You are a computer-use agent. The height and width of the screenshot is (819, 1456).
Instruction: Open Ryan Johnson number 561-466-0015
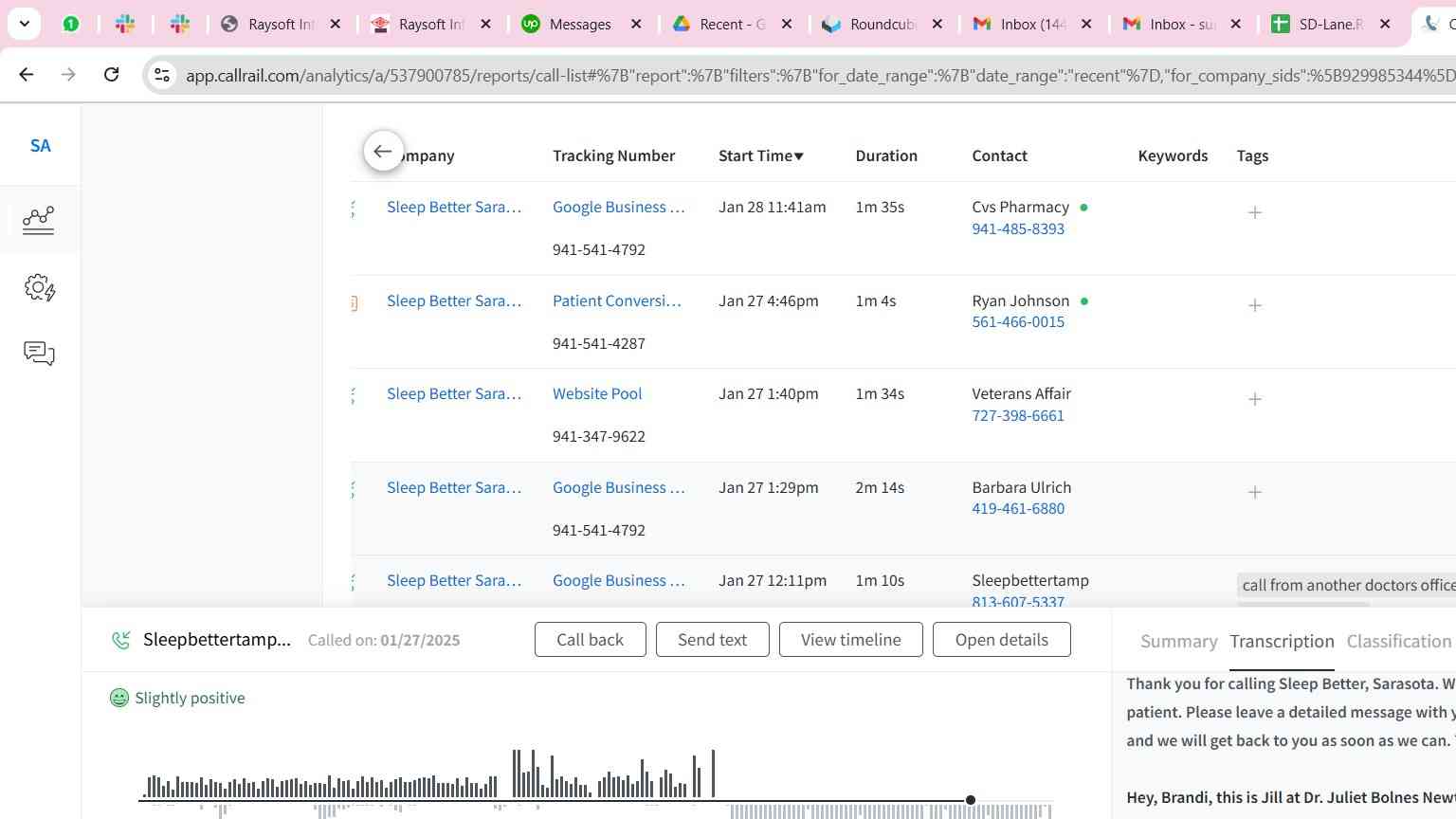[1018, 321]
